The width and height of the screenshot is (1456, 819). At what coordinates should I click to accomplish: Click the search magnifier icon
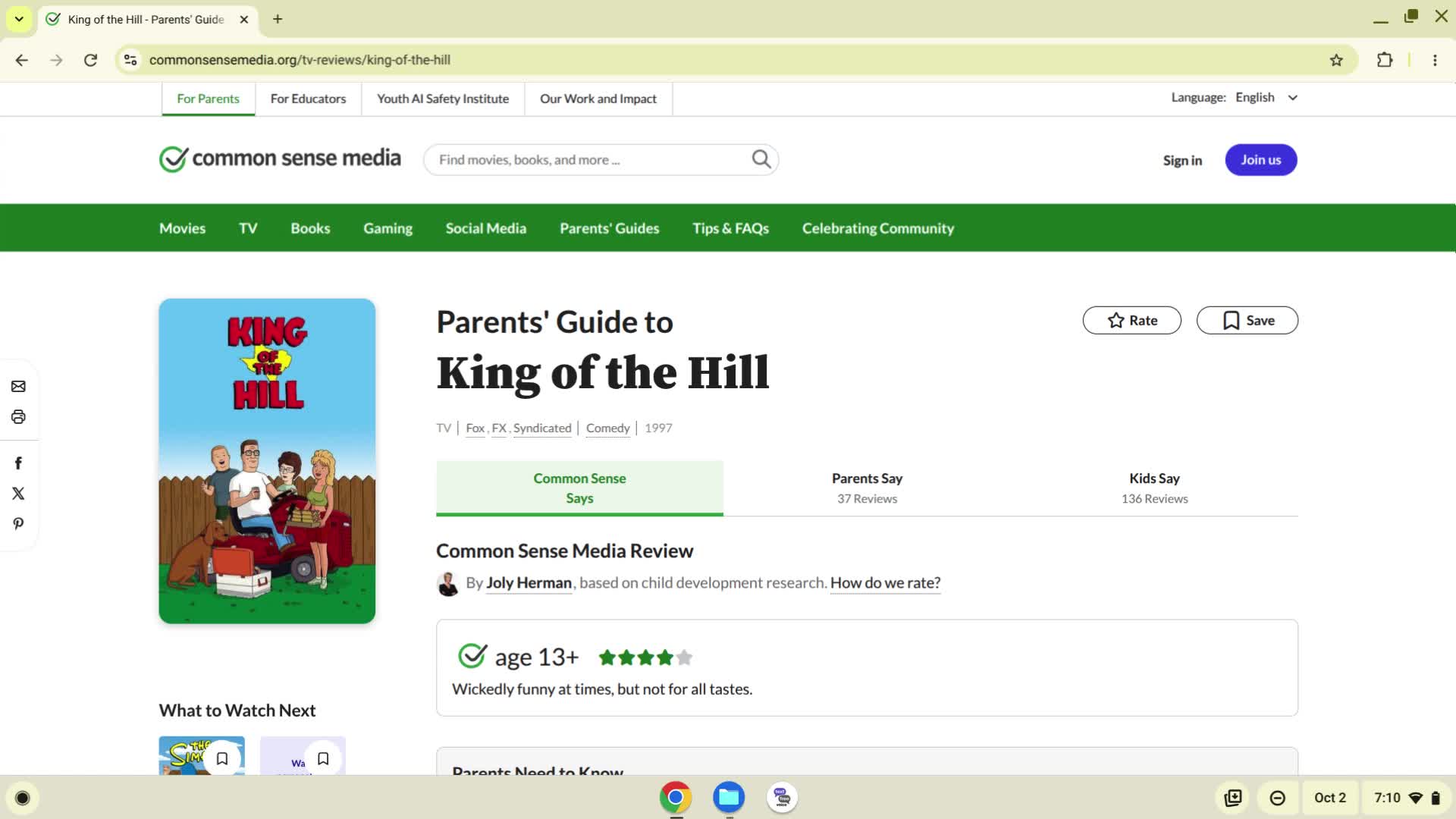tap(761, 159)
